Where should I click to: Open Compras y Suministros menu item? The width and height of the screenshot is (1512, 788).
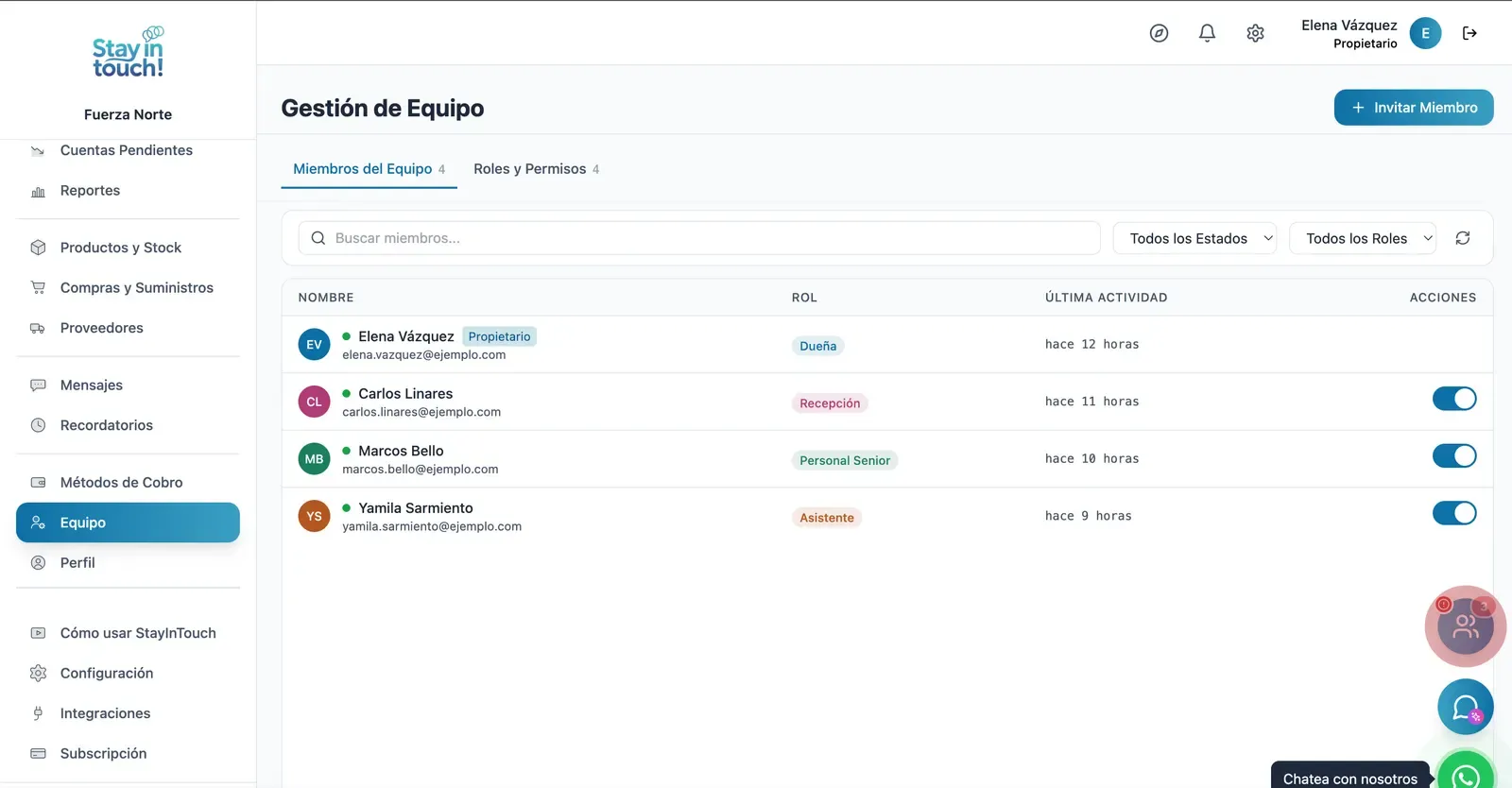pyautogui.click(x=128, y=288)
